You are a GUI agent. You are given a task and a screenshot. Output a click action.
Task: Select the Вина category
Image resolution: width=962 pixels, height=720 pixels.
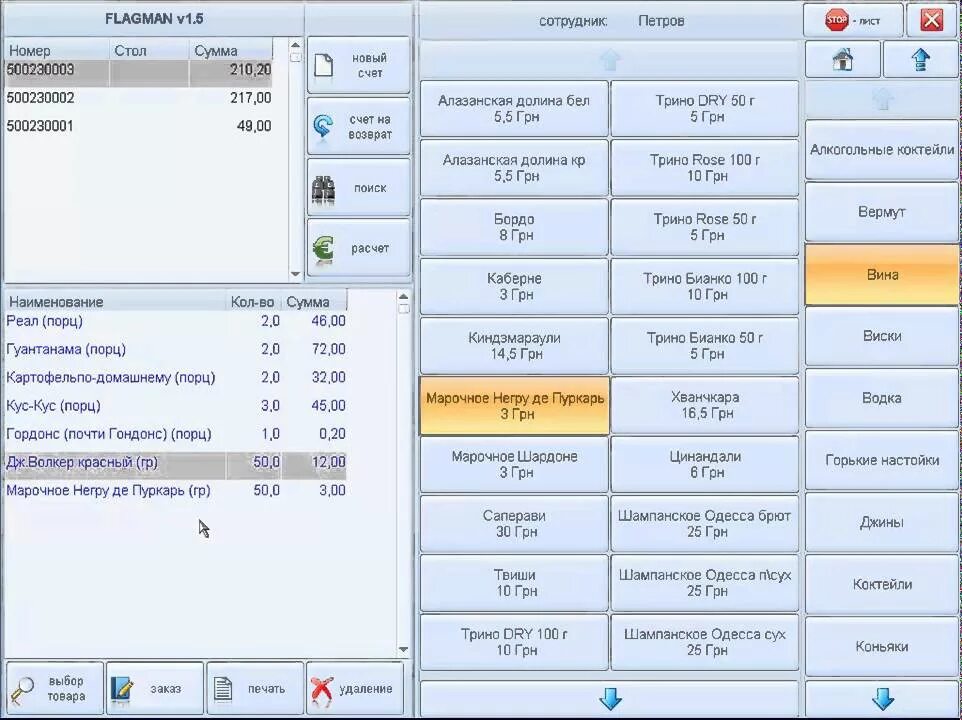coord(882,275)
